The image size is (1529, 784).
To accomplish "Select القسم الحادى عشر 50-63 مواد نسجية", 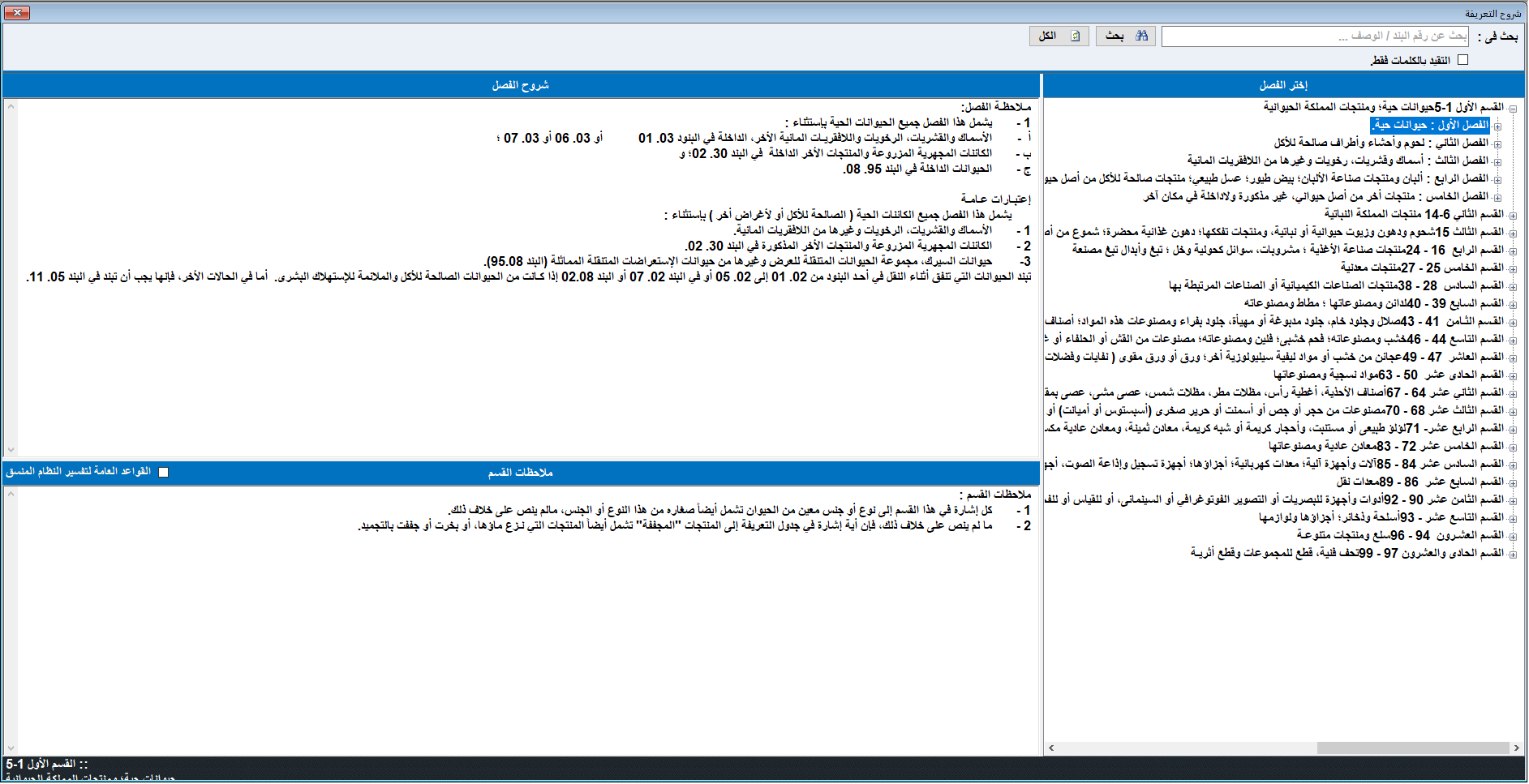I will pyautogui.click(x=1389, y=375).
